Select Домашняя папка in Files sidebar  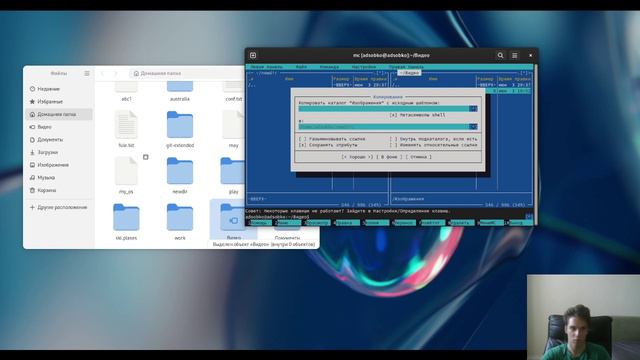click(60, 114)
